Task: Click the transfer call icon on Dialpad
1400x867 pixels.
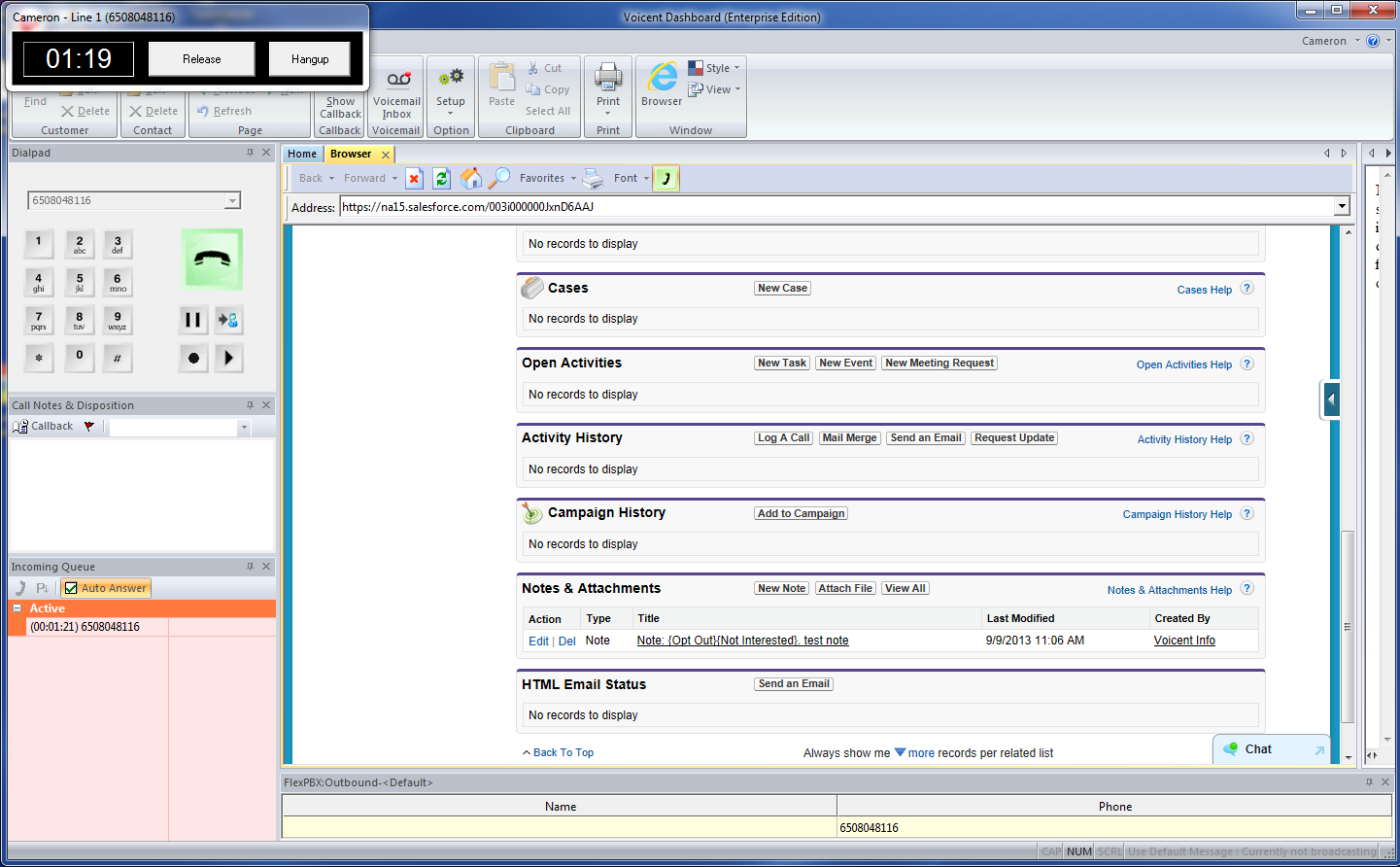Action: point(228,320)
